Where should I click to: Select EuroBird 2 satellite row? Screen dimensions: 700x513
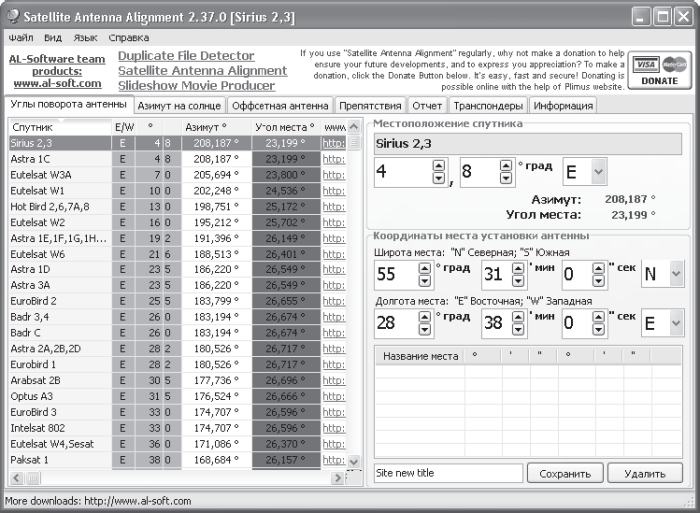click(x=177, y=301)
